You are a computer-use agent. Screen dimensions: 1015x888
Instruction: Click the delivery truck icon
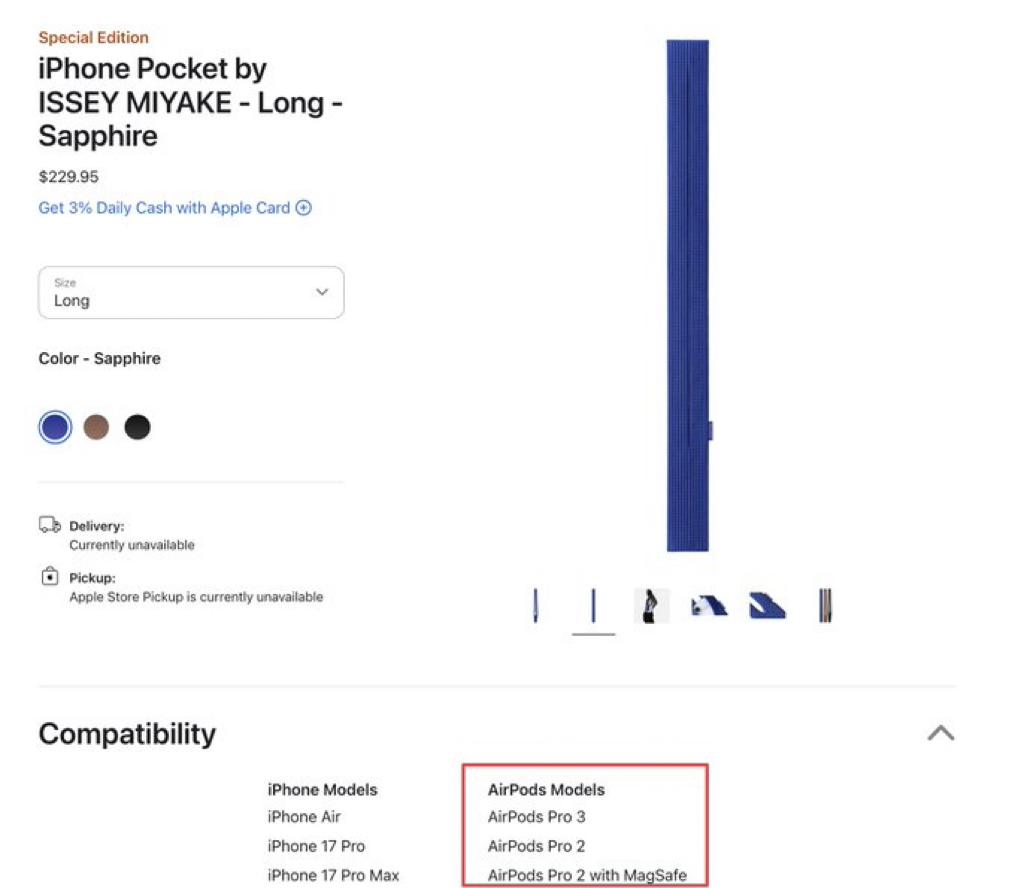[x=50, y=525]
